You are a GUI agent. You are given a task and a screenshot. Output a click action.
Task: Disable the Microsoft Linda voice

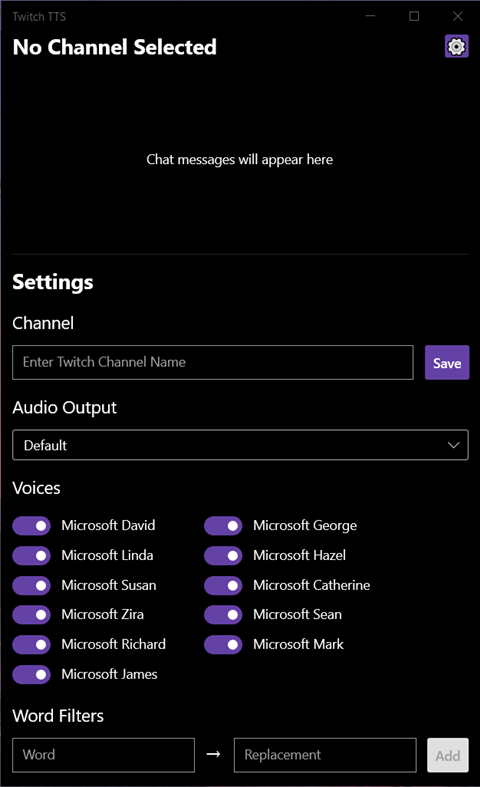pos(31,556)
